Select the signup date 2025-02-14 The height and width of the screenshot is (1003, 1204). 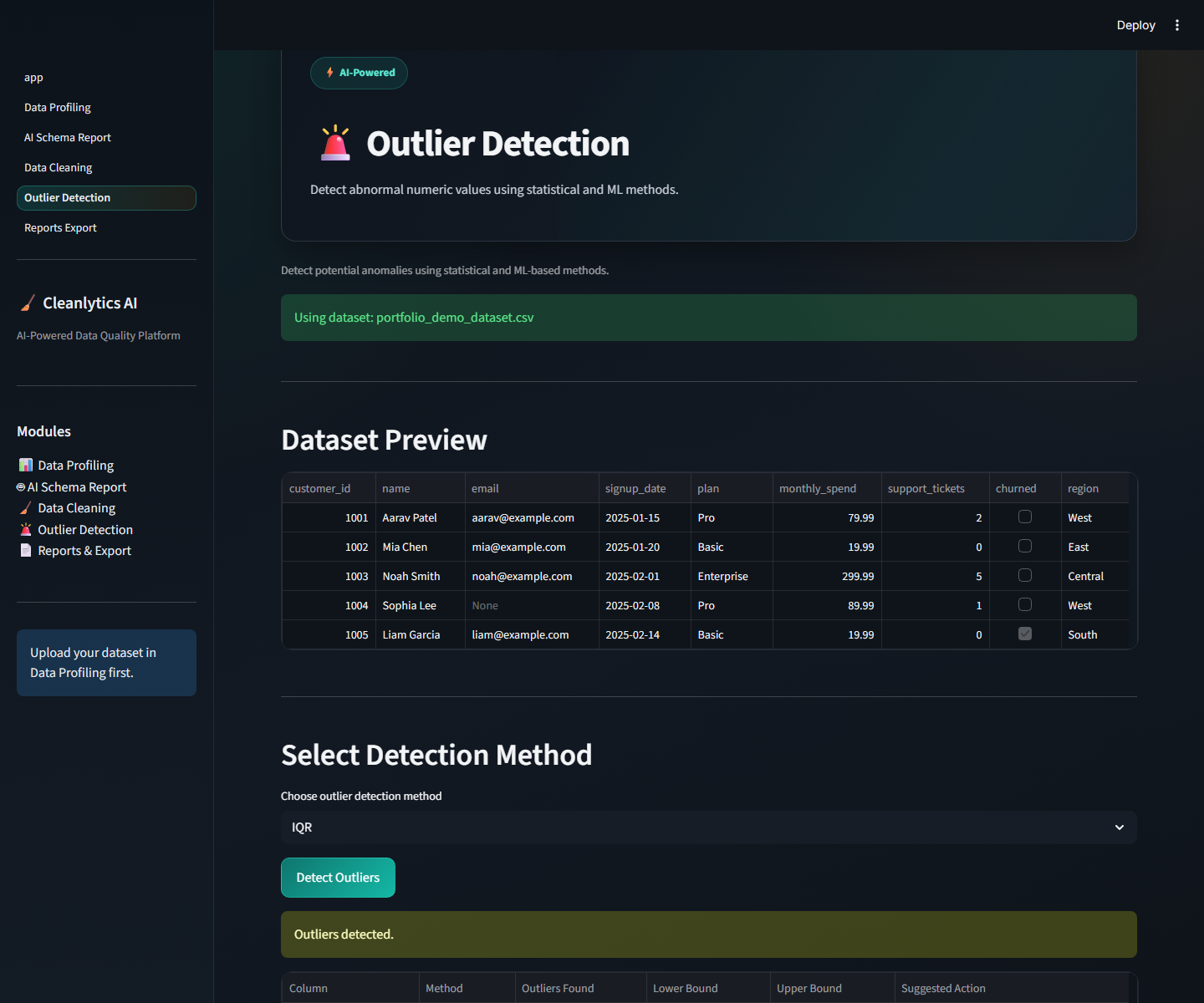pyautogui.click(x=645, y=634)
